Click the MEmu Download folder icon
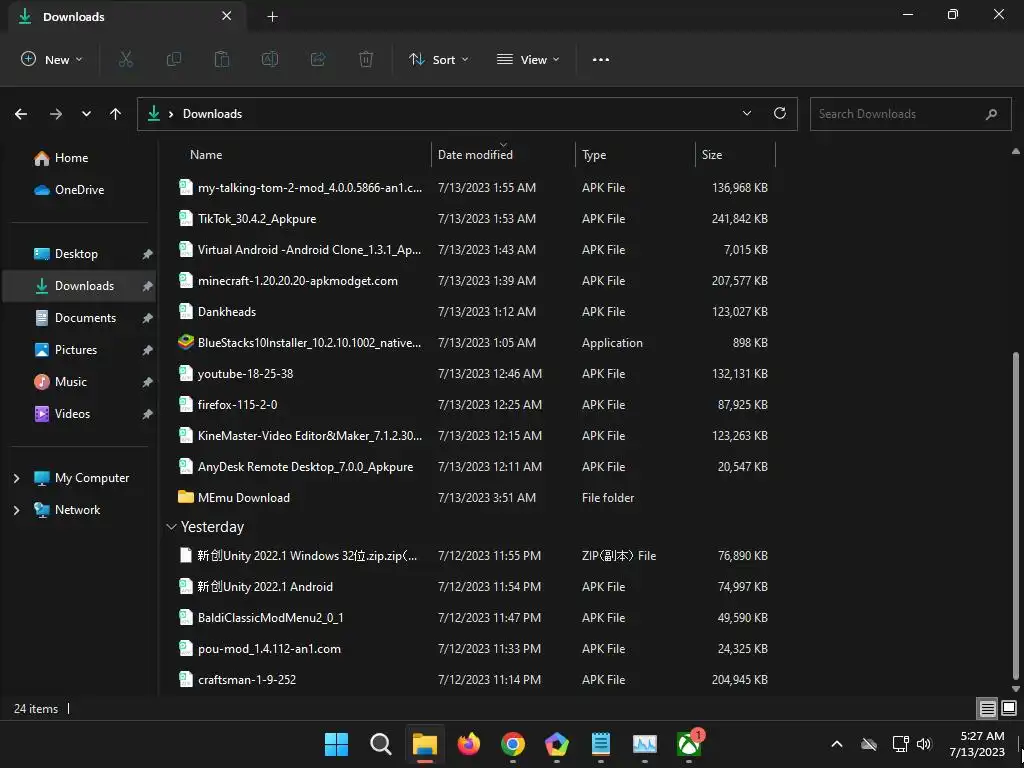The image size is (1024, 768). click(185, 497)
